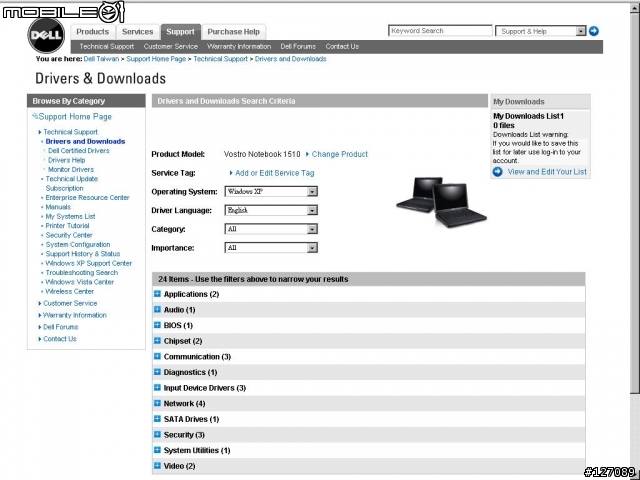Viewport: 640px width, 480px height.
Task: Open the Operating System dropdown
Action: click(x=271, y=191)
